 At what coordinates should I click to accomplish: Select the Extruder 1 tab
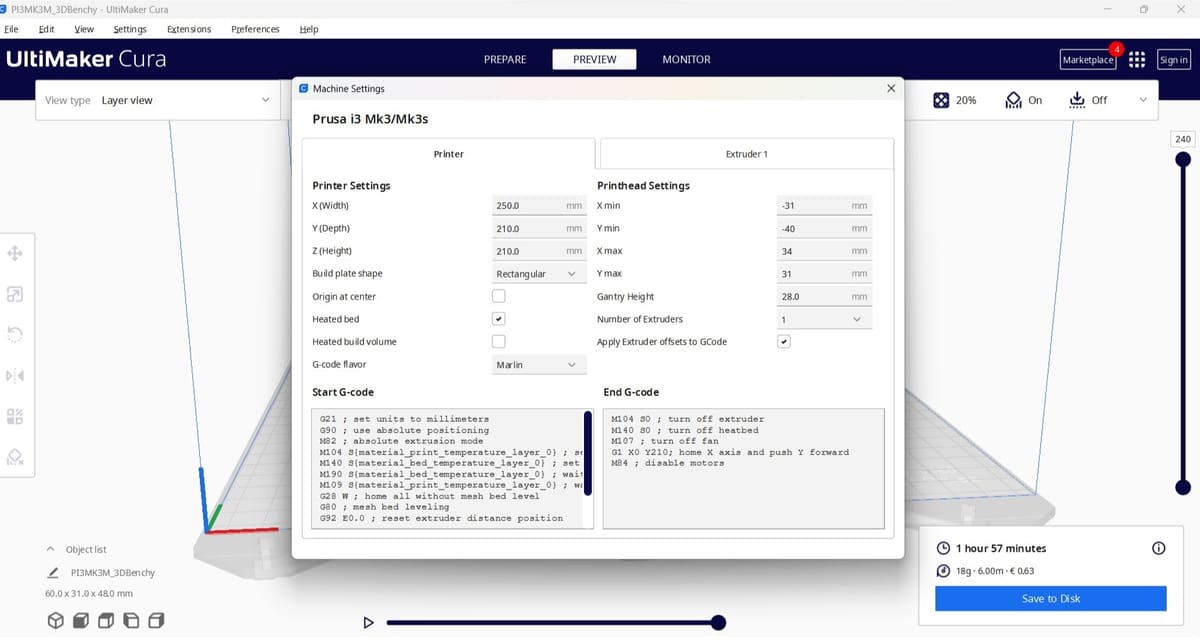(x=746, y=154)
